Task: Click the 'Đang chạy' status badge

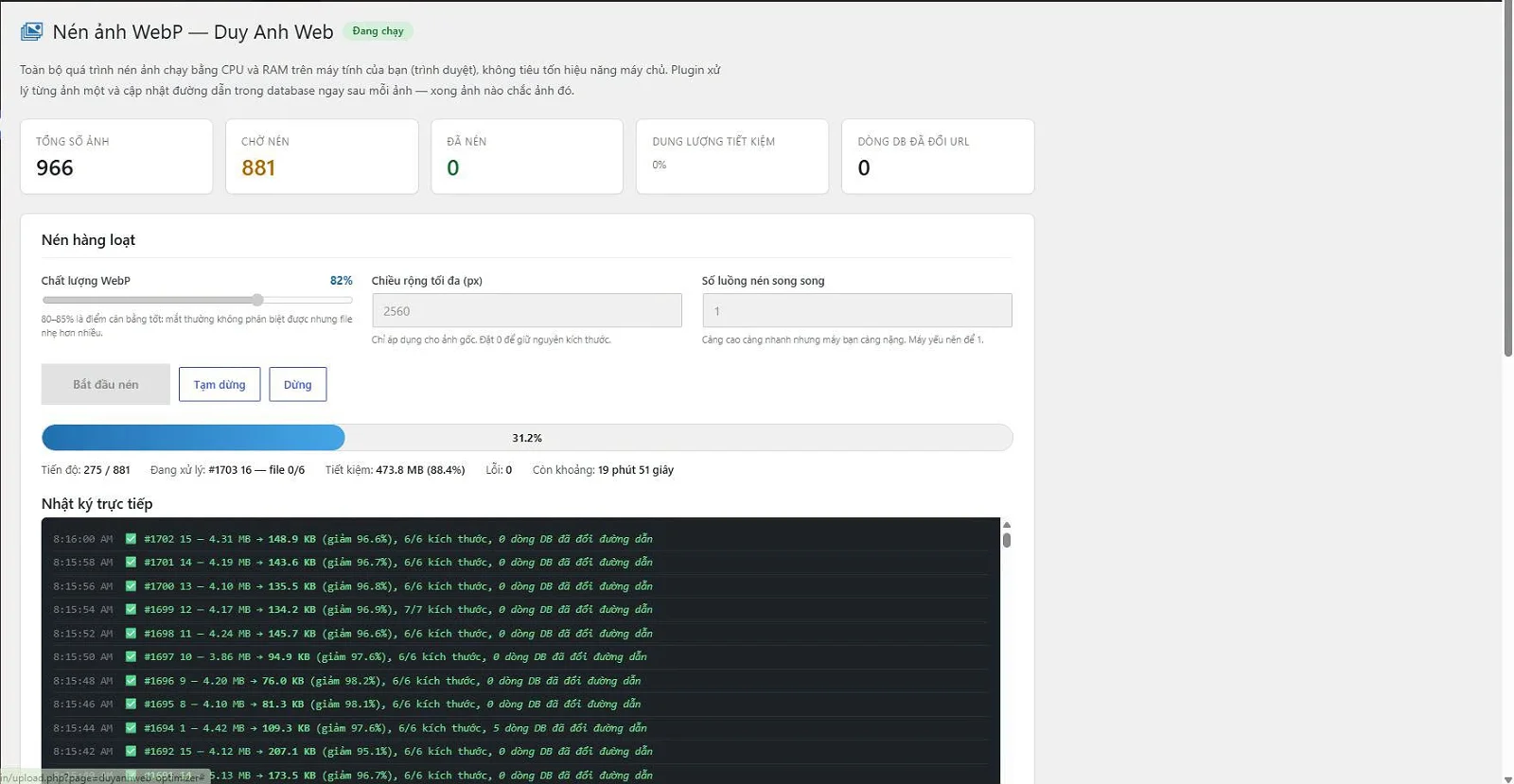Action: pos(378,31)
